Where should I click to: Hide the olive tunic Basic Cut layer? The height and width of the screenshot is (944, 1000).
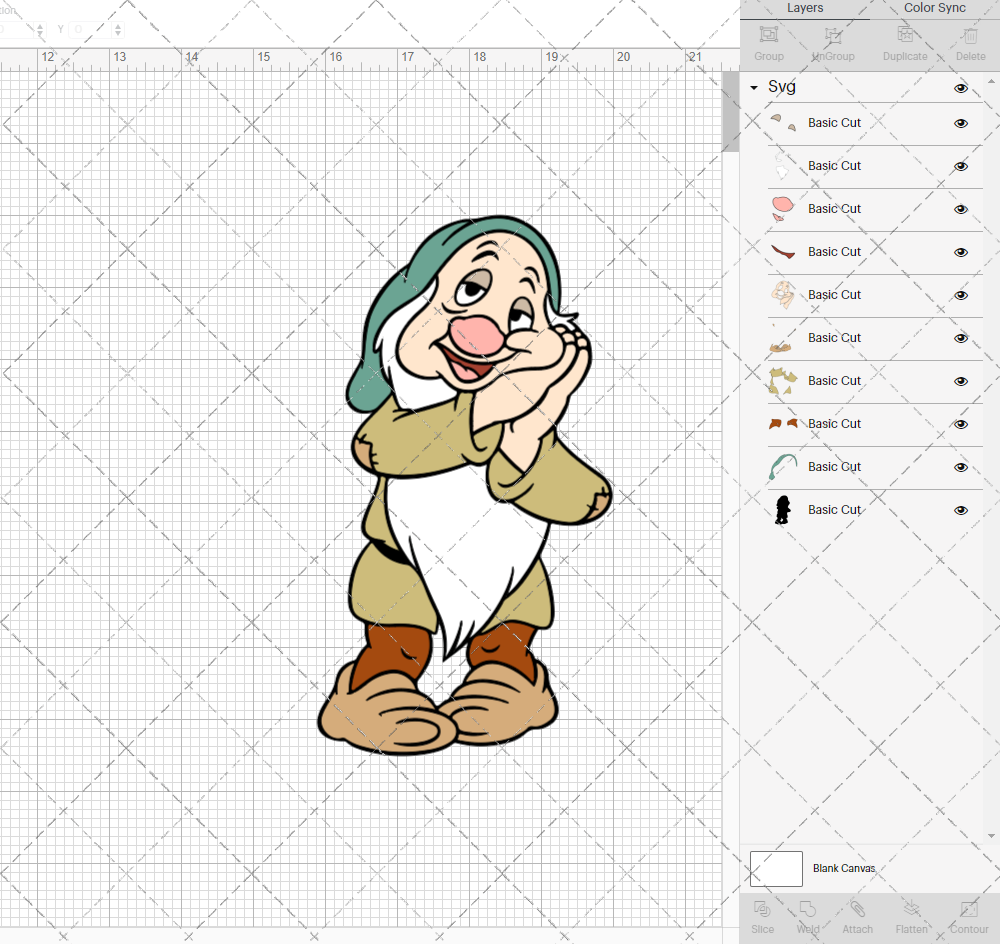961,381
